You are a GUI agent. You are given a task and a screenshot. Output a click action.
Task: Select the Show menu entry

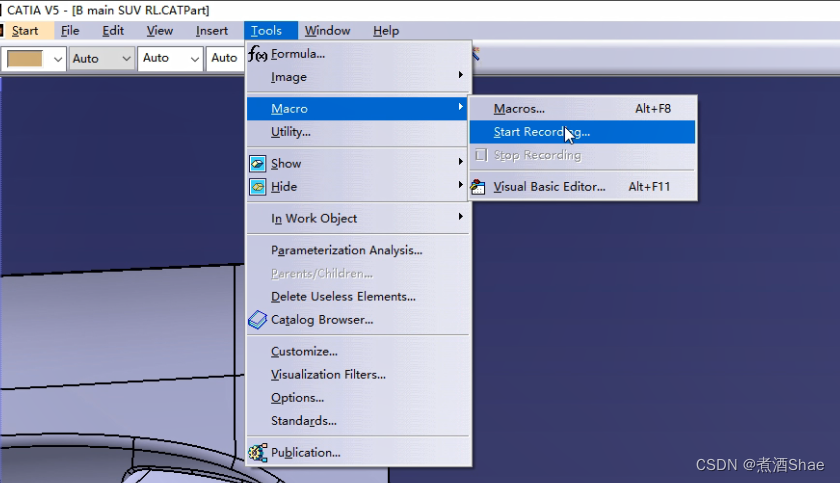tap(358, 163)
